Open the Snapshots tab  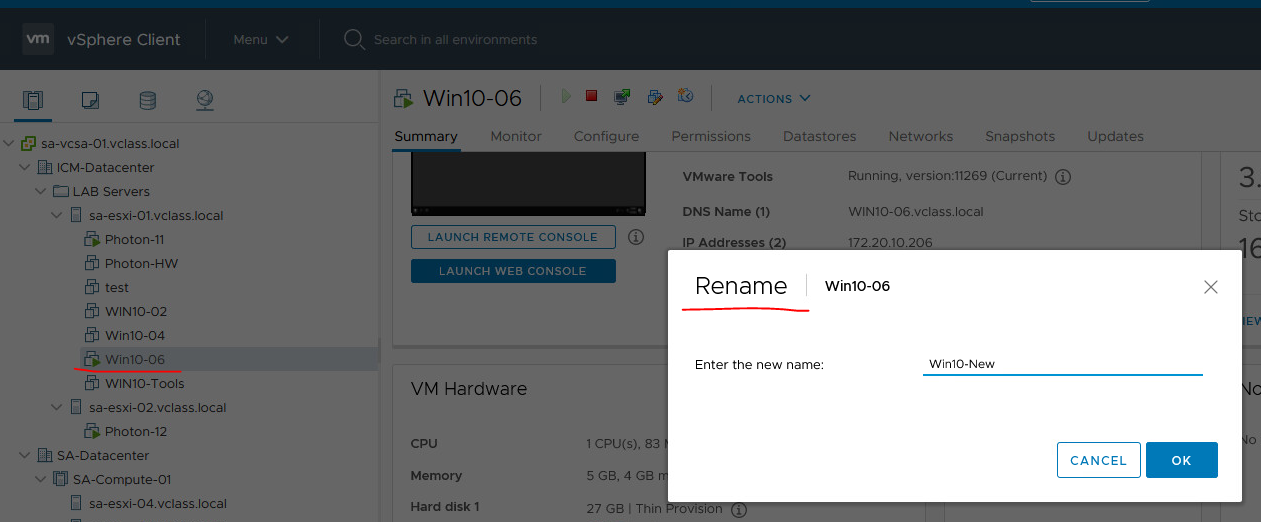point(1020,136)
